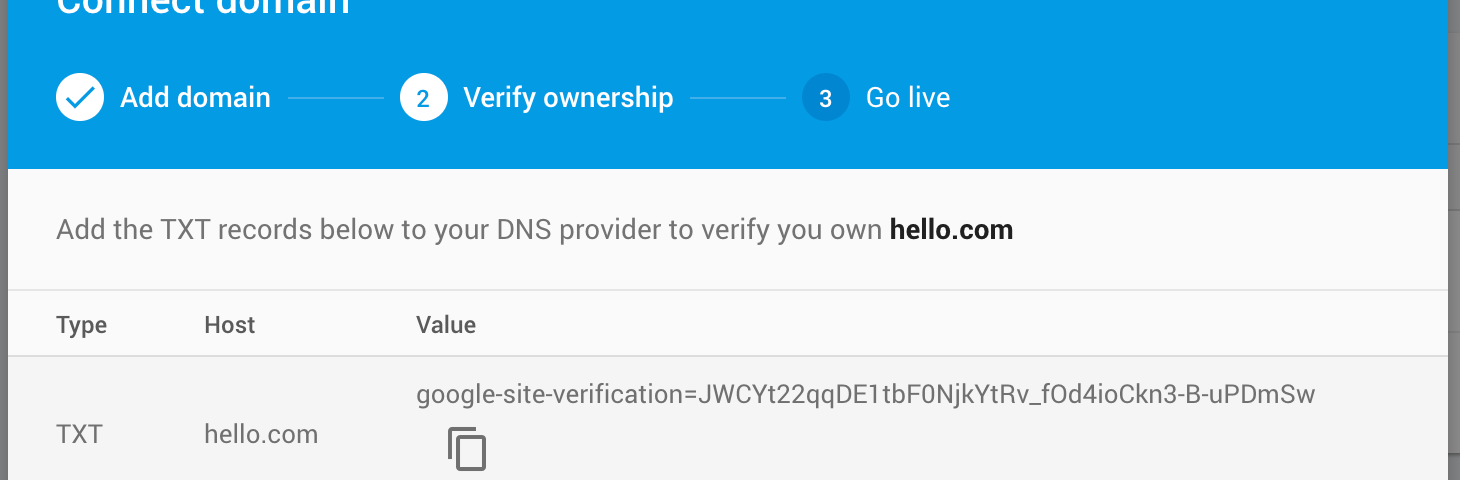Select the Add domain step label

point(195,98)
